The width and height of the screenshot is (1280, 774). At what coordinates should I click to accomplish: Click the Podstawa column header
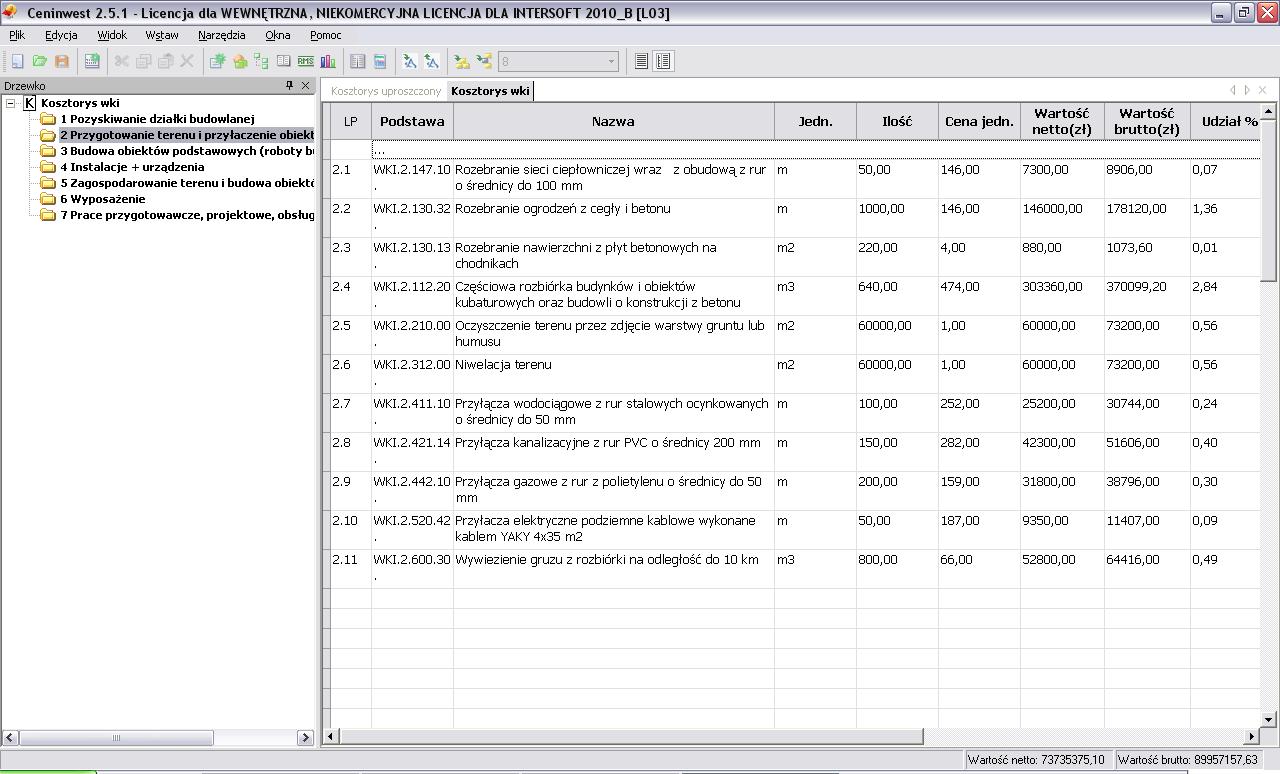412,121
